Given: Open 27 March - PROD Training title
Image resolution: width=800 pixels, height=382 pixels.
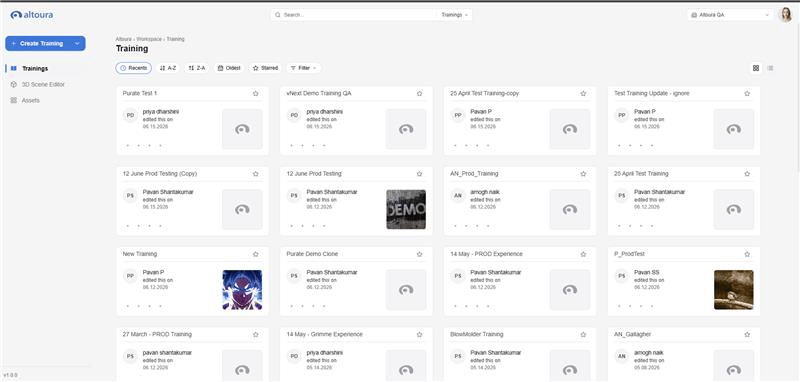Looking at the screenshot, I should tap(157, 335).
